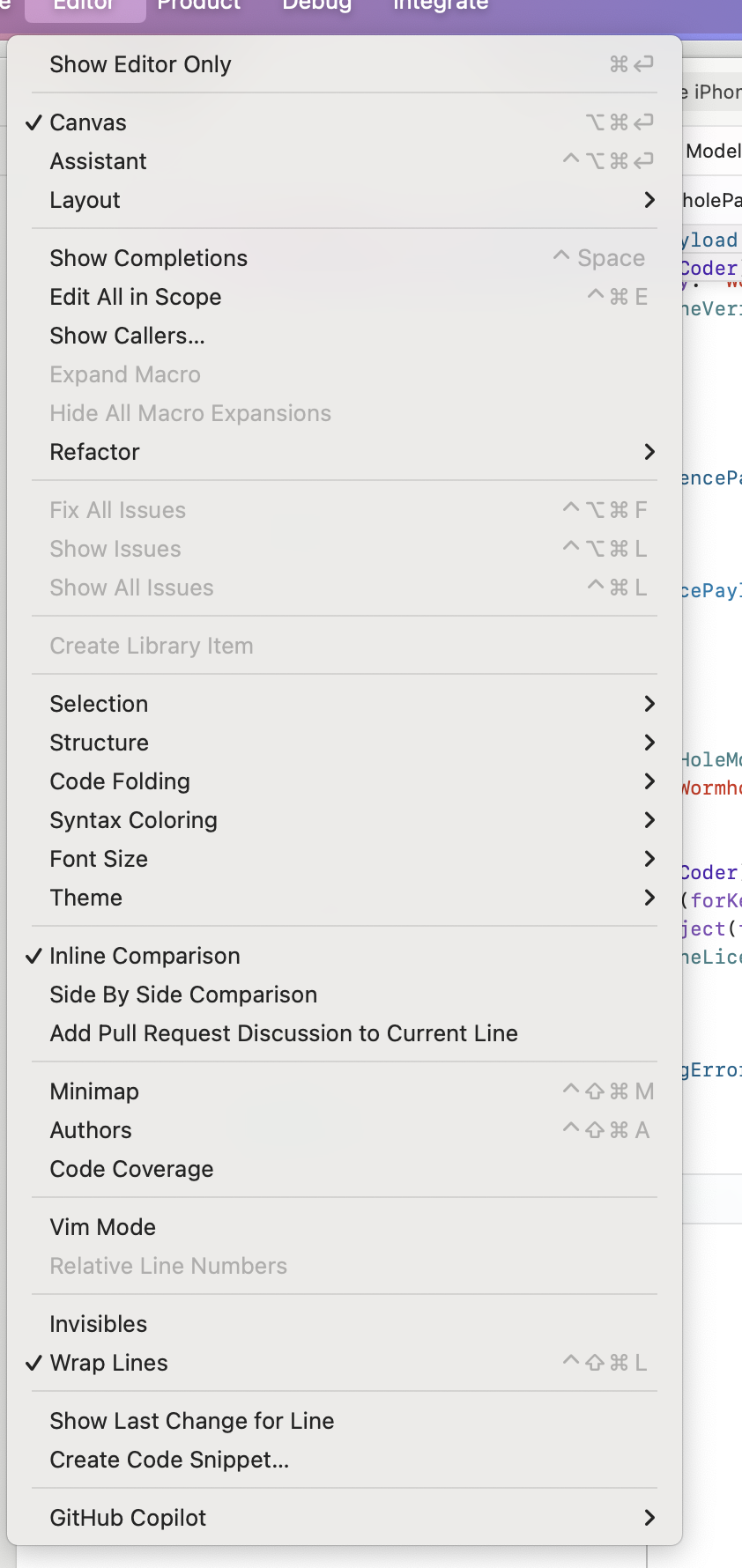Expand the GitHub Copilot submenu
742x1568 pixels.
pyautogui.click(x=128, y=1518)
